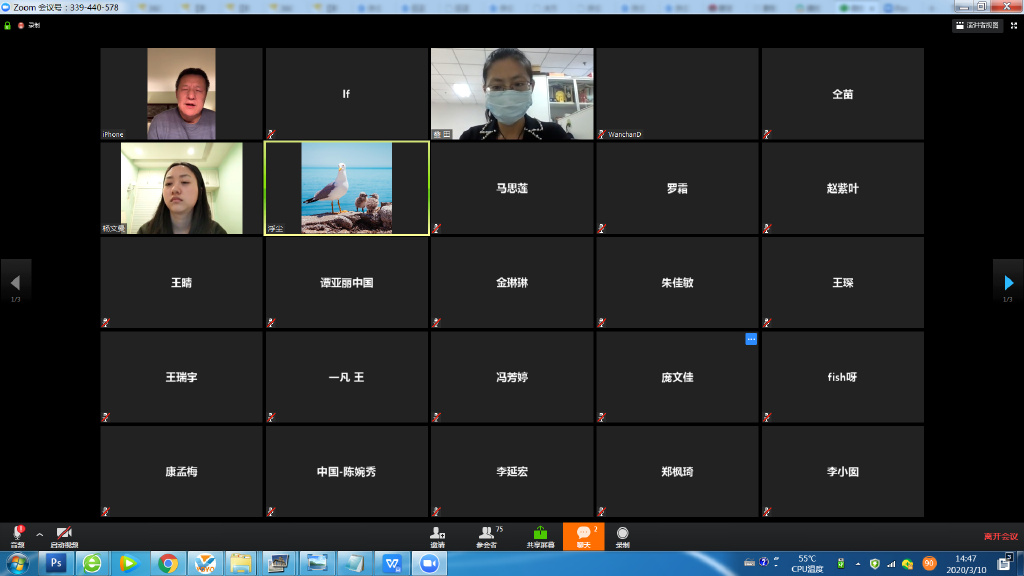The image size is (1024, 576).
Task: Click the microphone mute/unmute icon
Action: pos(17,534)
